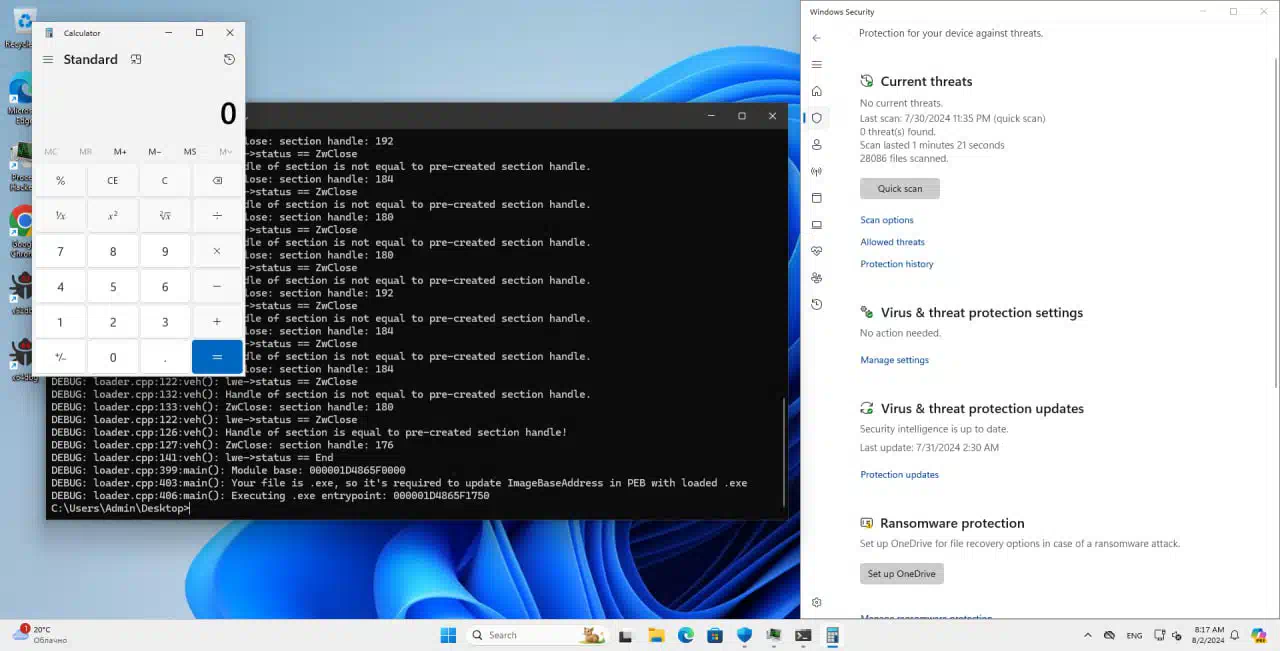
Task: Open Calculator history panel icon
Action: click(229, 59)
